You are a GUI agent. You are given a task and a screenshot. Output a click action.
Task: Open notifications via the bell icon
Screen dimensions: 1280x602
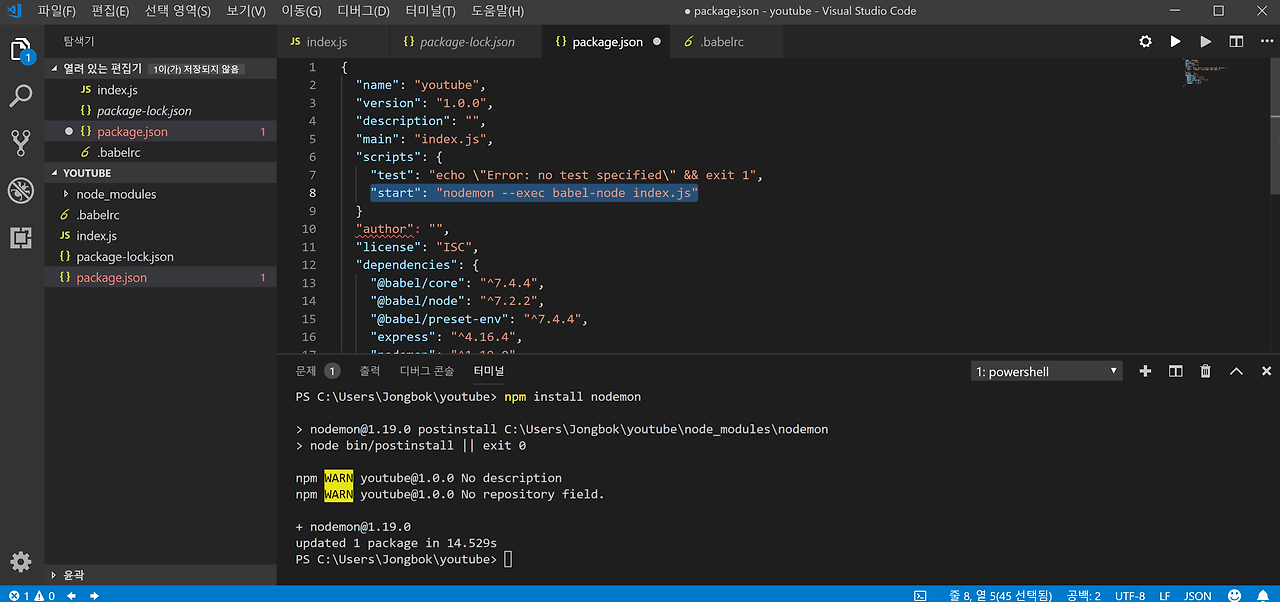(1264, 595)
